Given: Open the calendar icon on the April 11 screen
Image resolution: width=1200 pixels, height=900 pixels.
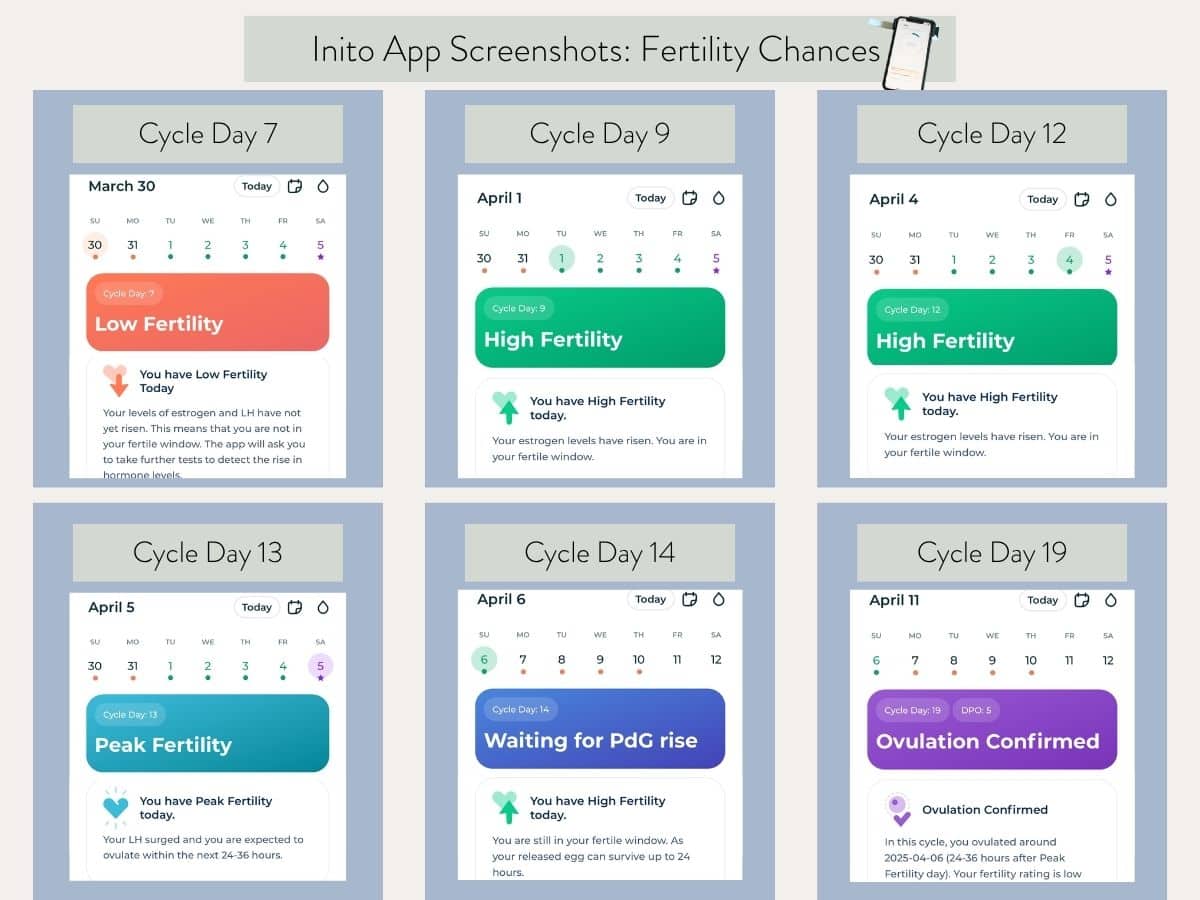Looking at the screenshot, I should click(x=1081, y=600).
